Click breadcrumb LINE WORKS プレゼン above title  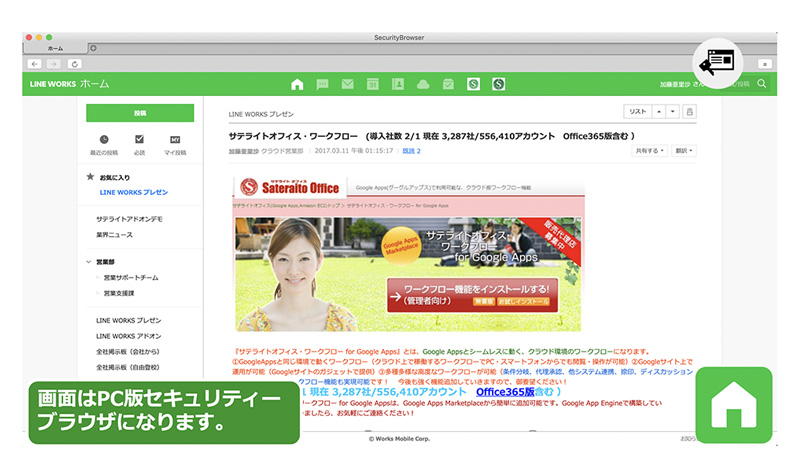click(x=261, y=114)
